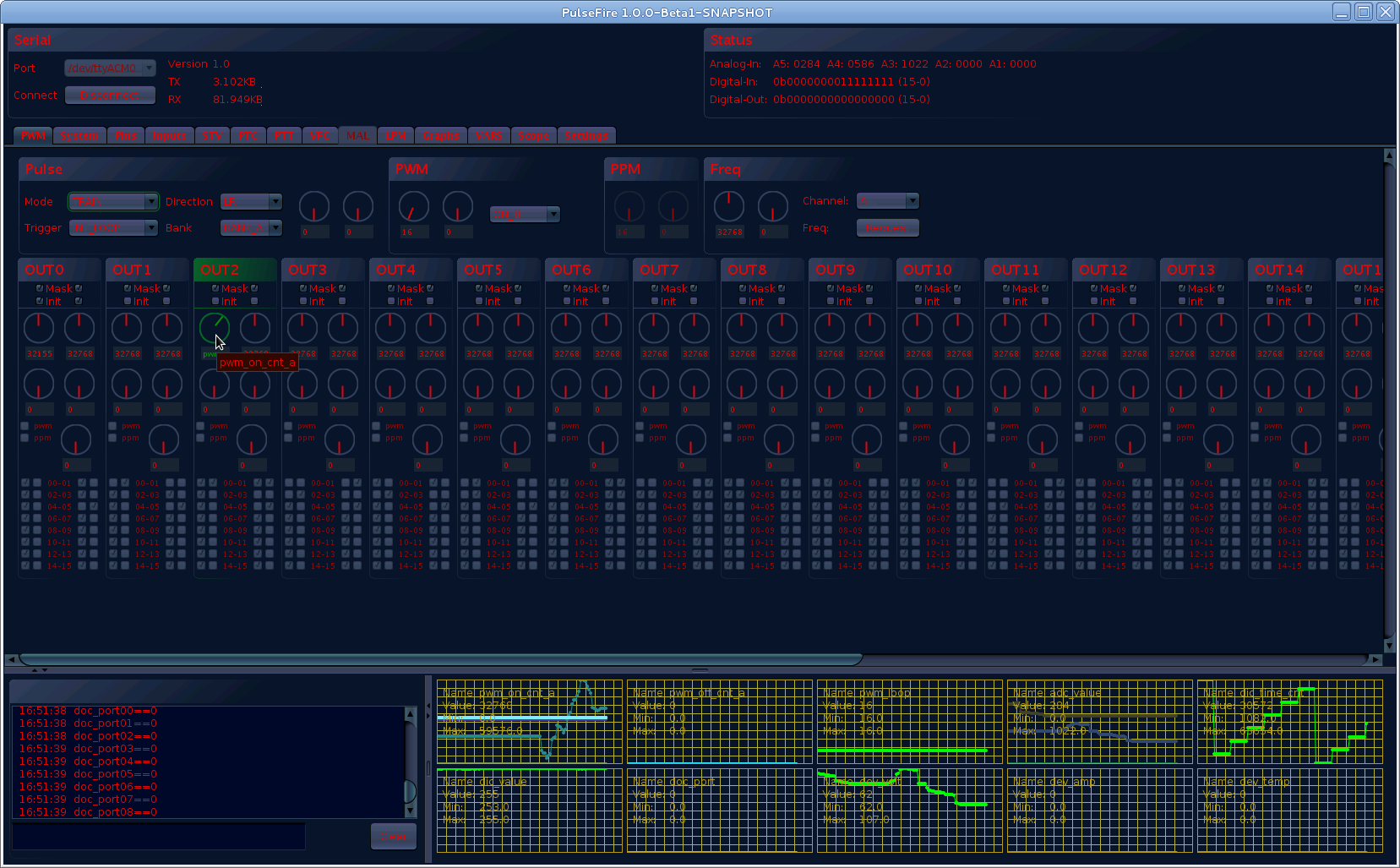
Task: Click the first dial in the Freq panel
Action: click(x=728, y=206)
